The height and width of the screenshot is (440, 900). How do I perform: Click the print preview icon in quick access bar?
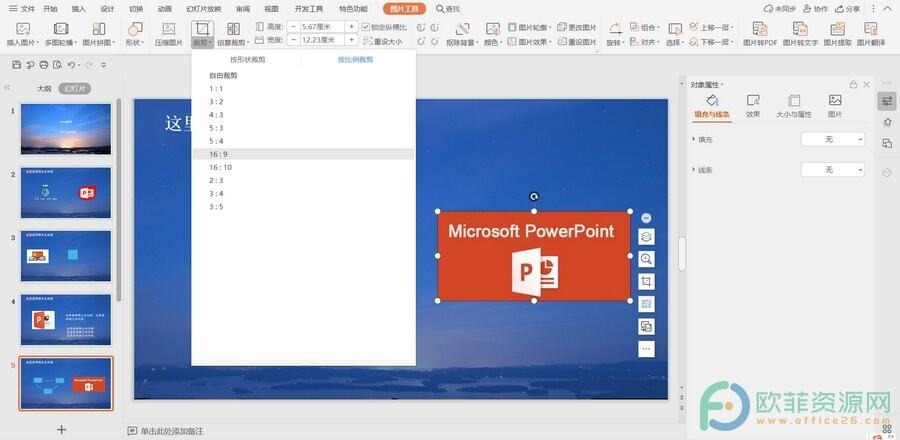click(57, 65)
